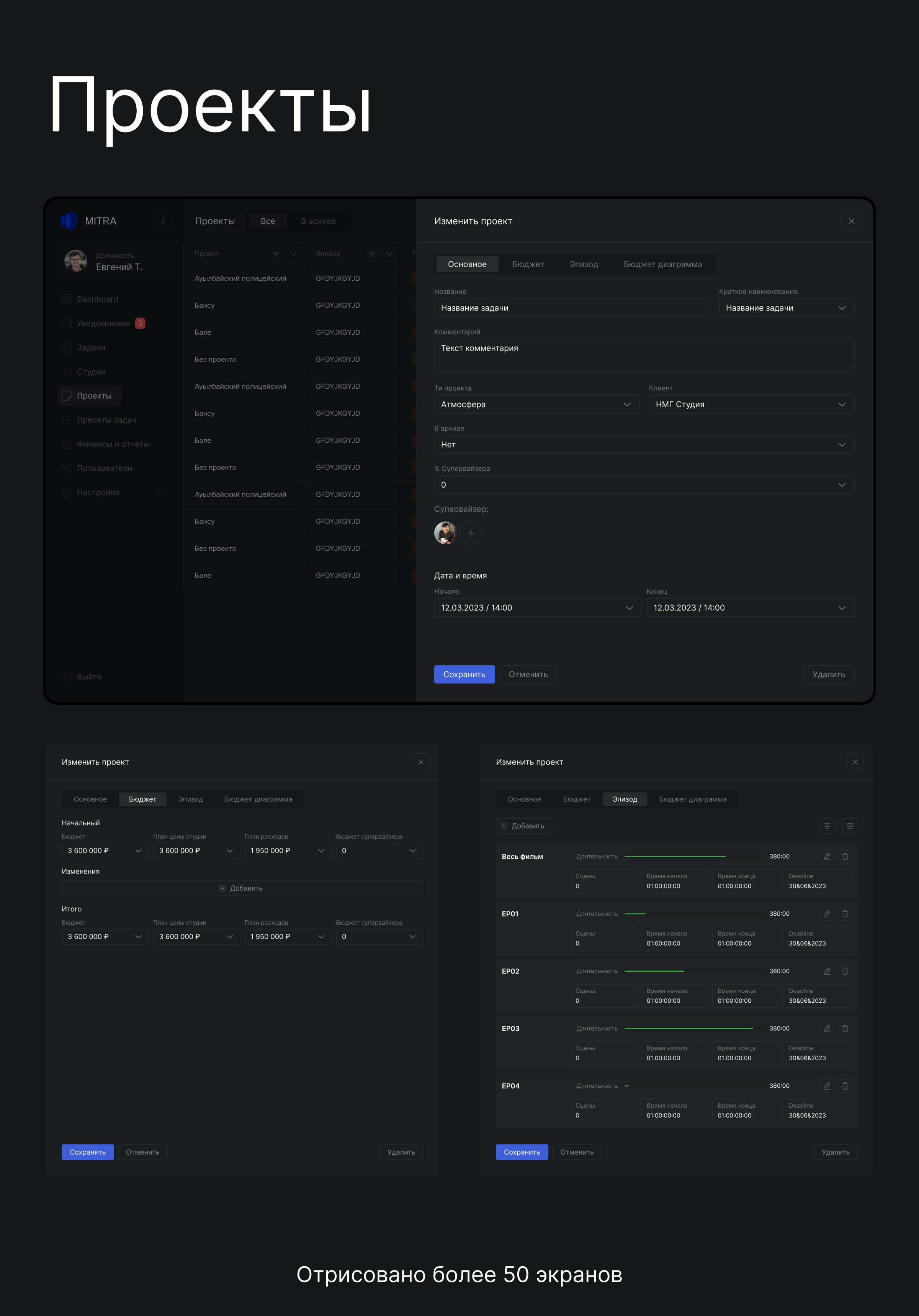Click the Комментарий text area
This screenshot has height=1316, width=919.
point(643,356)
